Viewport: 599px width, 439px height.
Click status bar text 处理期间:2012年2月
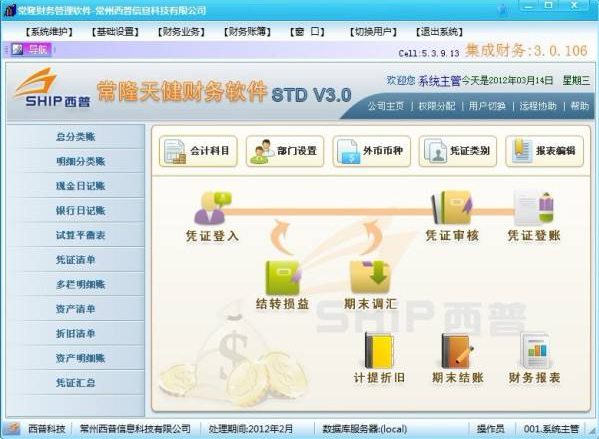(x=251, y=429)
